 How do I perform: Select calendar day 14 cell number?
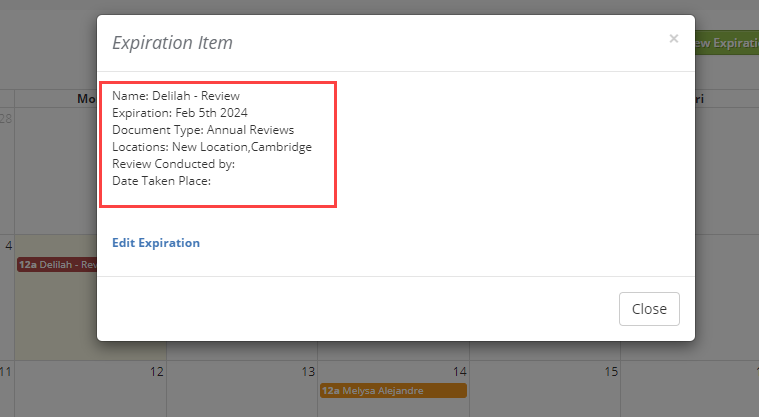point(459,372)
